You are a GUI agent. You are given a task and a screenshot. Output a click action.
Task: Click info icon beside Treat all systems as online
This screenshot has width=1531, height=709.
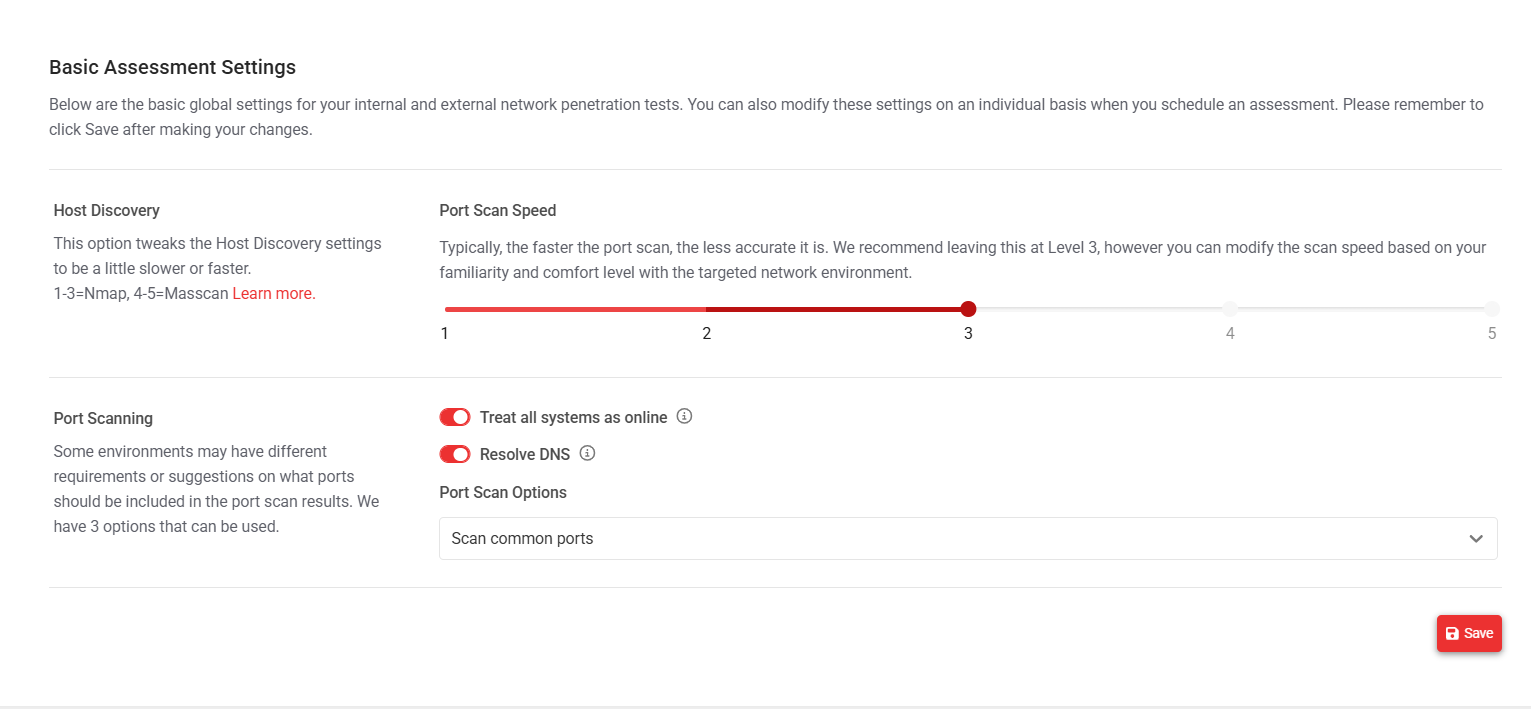(x=684, y=416)
